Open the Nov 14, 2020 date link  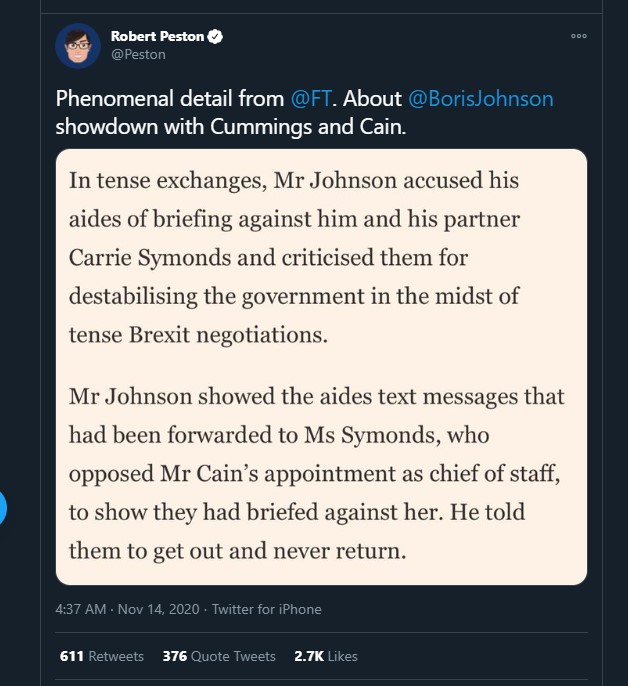tap(158, 609)
